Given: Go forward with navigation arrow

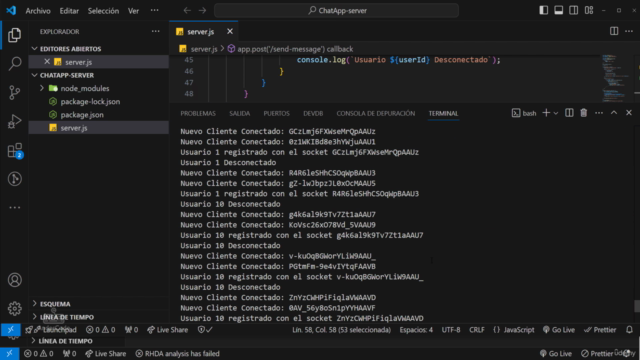Looking at the screenshot, I should [202, 11].
